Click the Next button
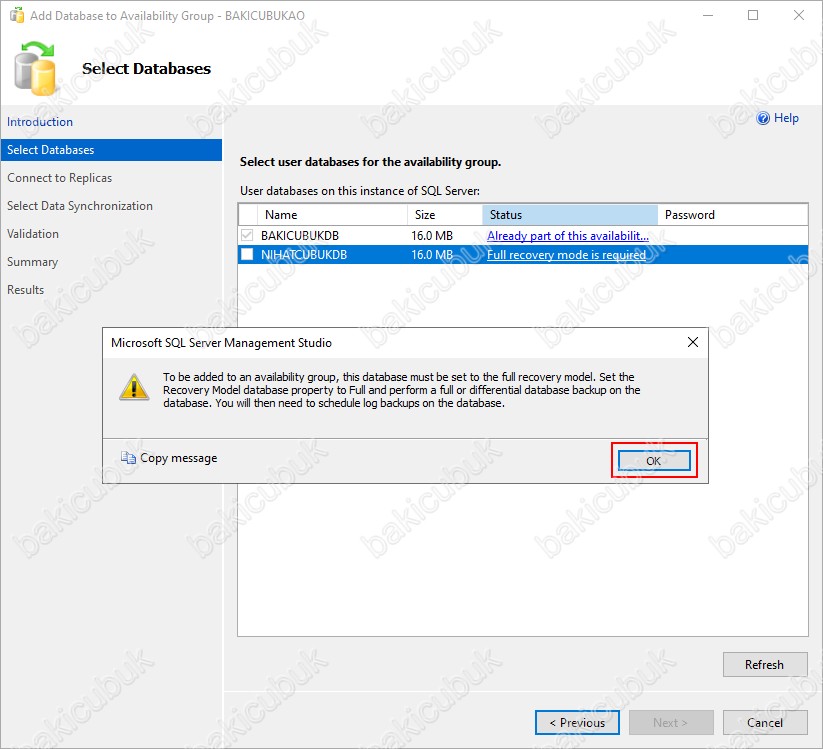The height and width of the screenshot is (749, 823). coord(671,723)
